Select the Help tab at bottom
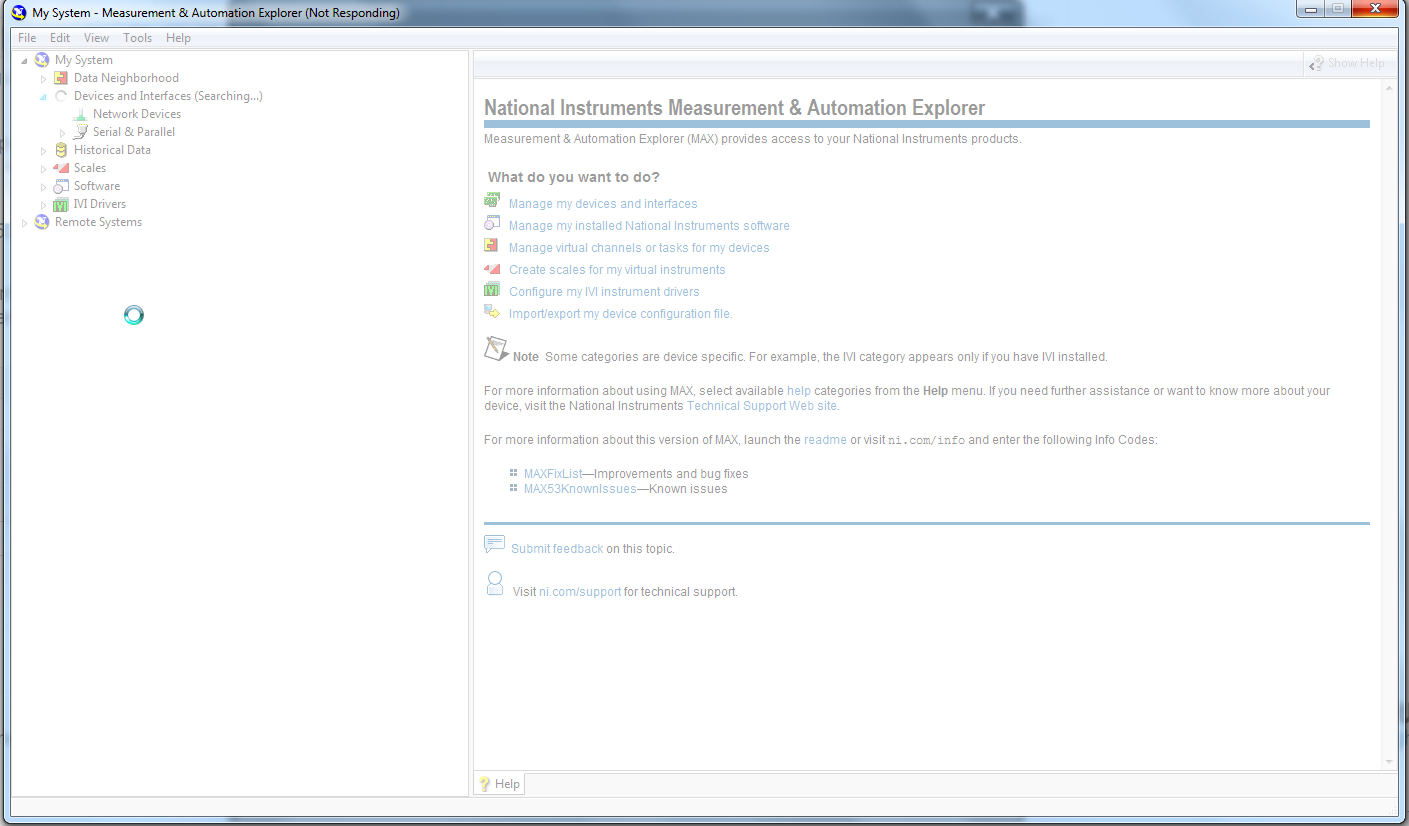Viewport: 1409px width, 826px height. [499, 784]
